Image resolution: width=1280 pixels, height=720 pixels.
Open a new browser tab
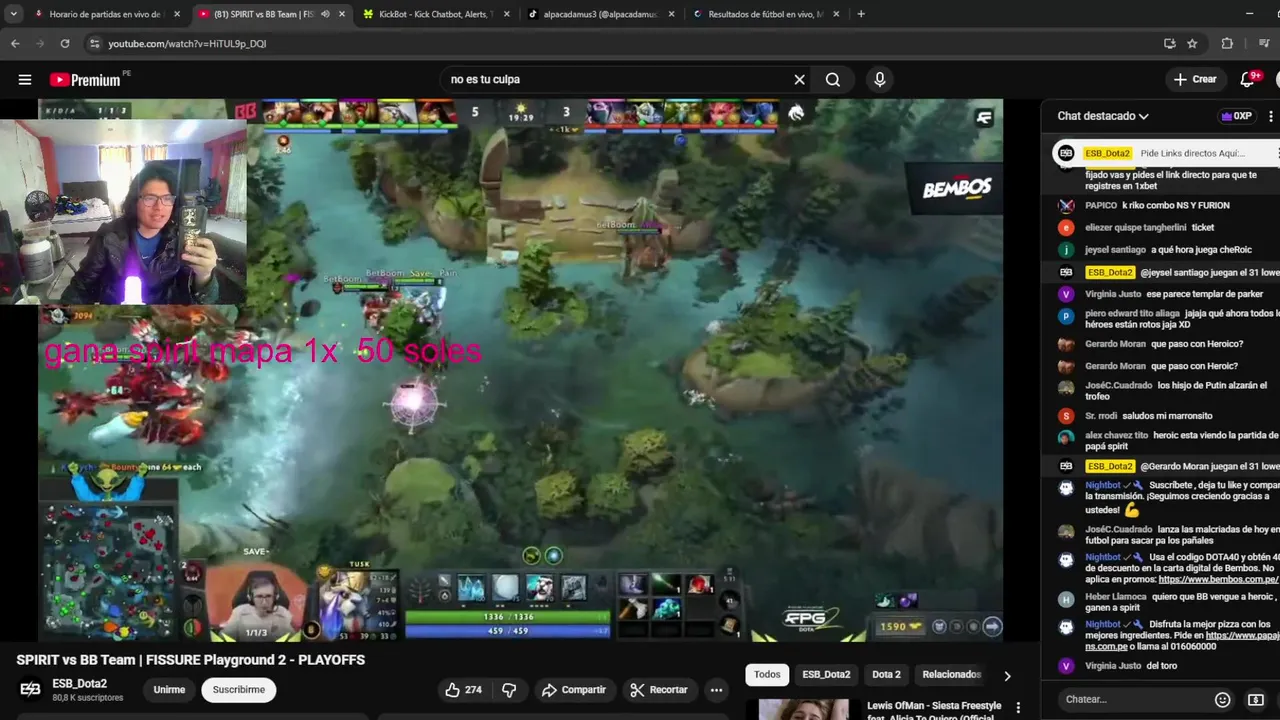pos(861,14)
